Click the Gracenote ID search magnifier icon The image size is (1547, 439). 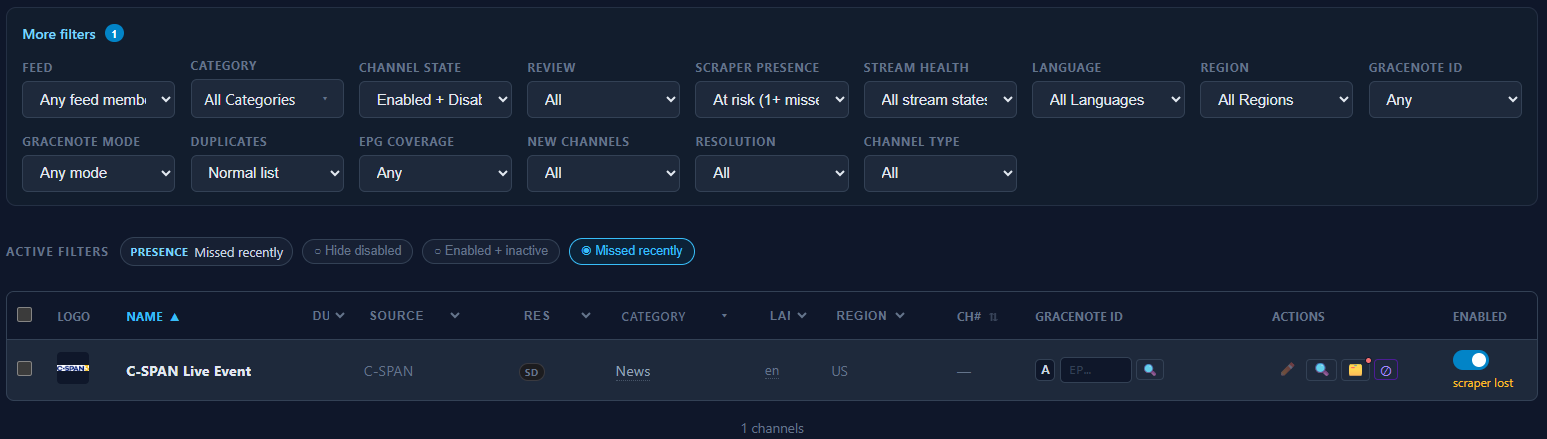coord(1150,370)
